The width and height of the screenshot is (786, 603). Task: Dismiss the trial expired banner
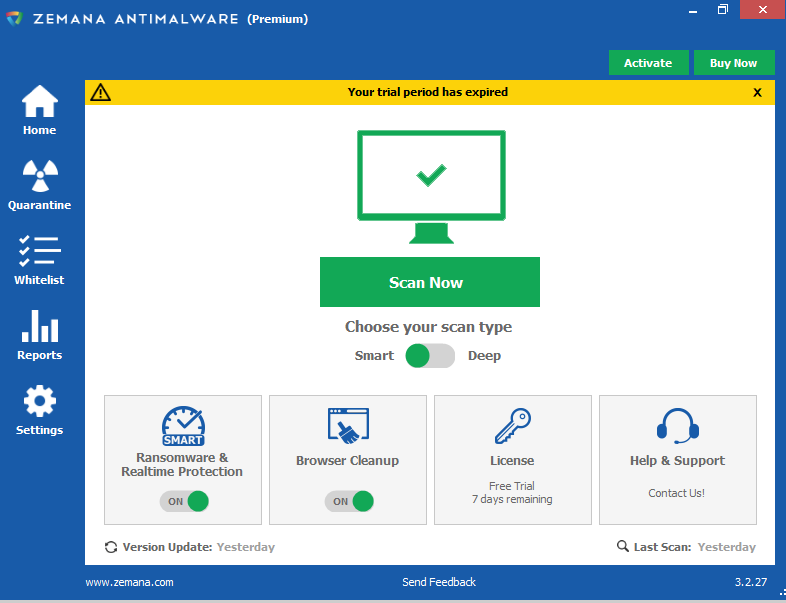pyautogui.click(x=757, y=93)
